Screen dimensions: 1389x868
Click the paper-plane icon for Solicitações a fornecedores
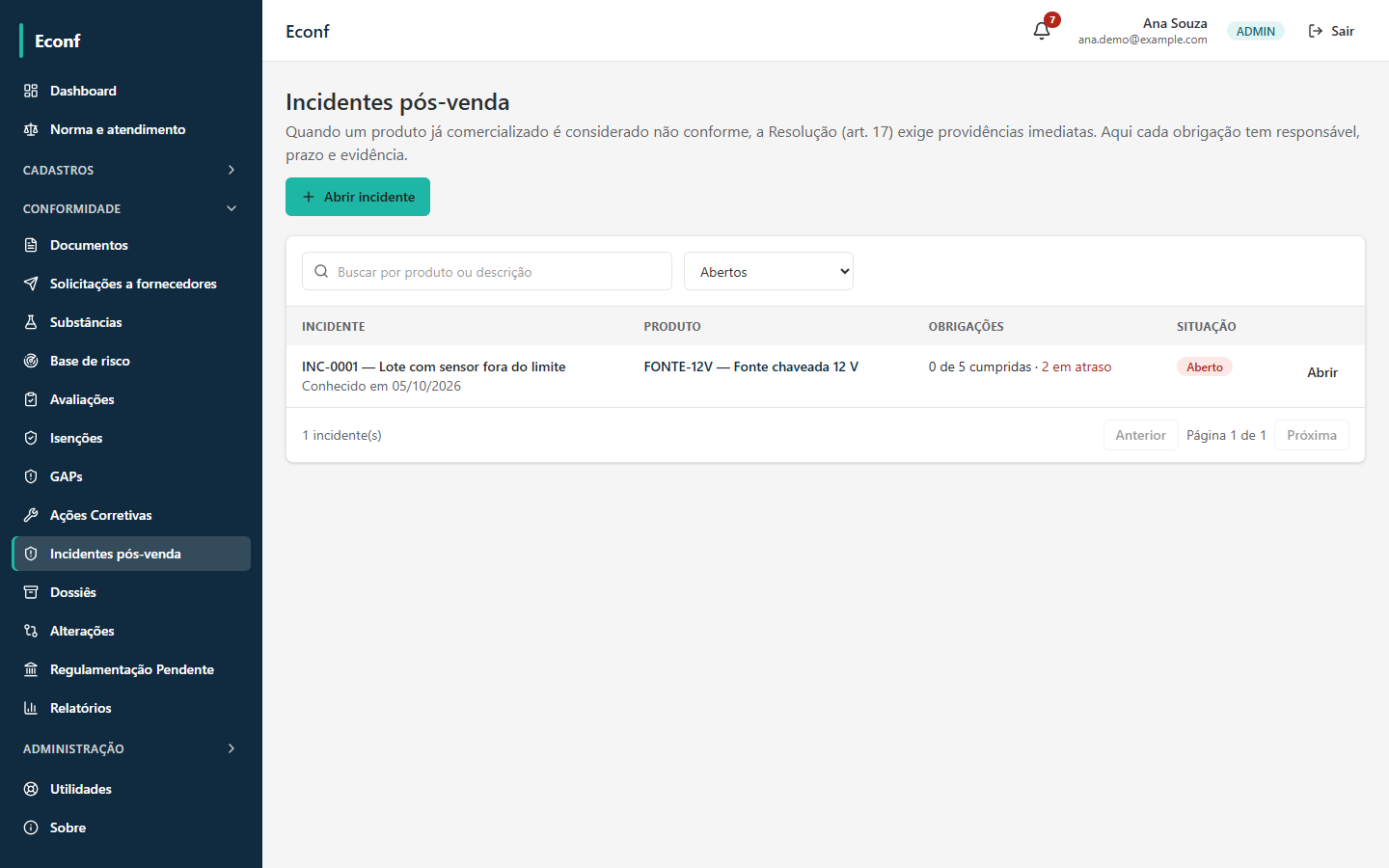pyautogui.click(x=31, y=284)
